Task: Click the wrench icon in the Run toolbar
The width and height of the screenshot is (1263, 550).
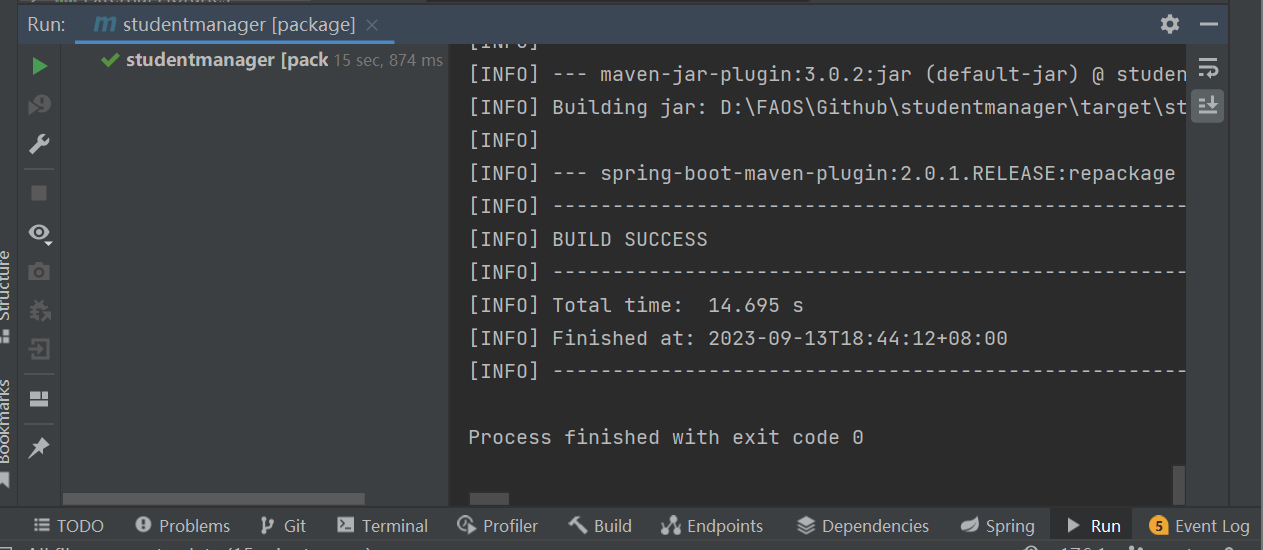Action: click(39, 144)
